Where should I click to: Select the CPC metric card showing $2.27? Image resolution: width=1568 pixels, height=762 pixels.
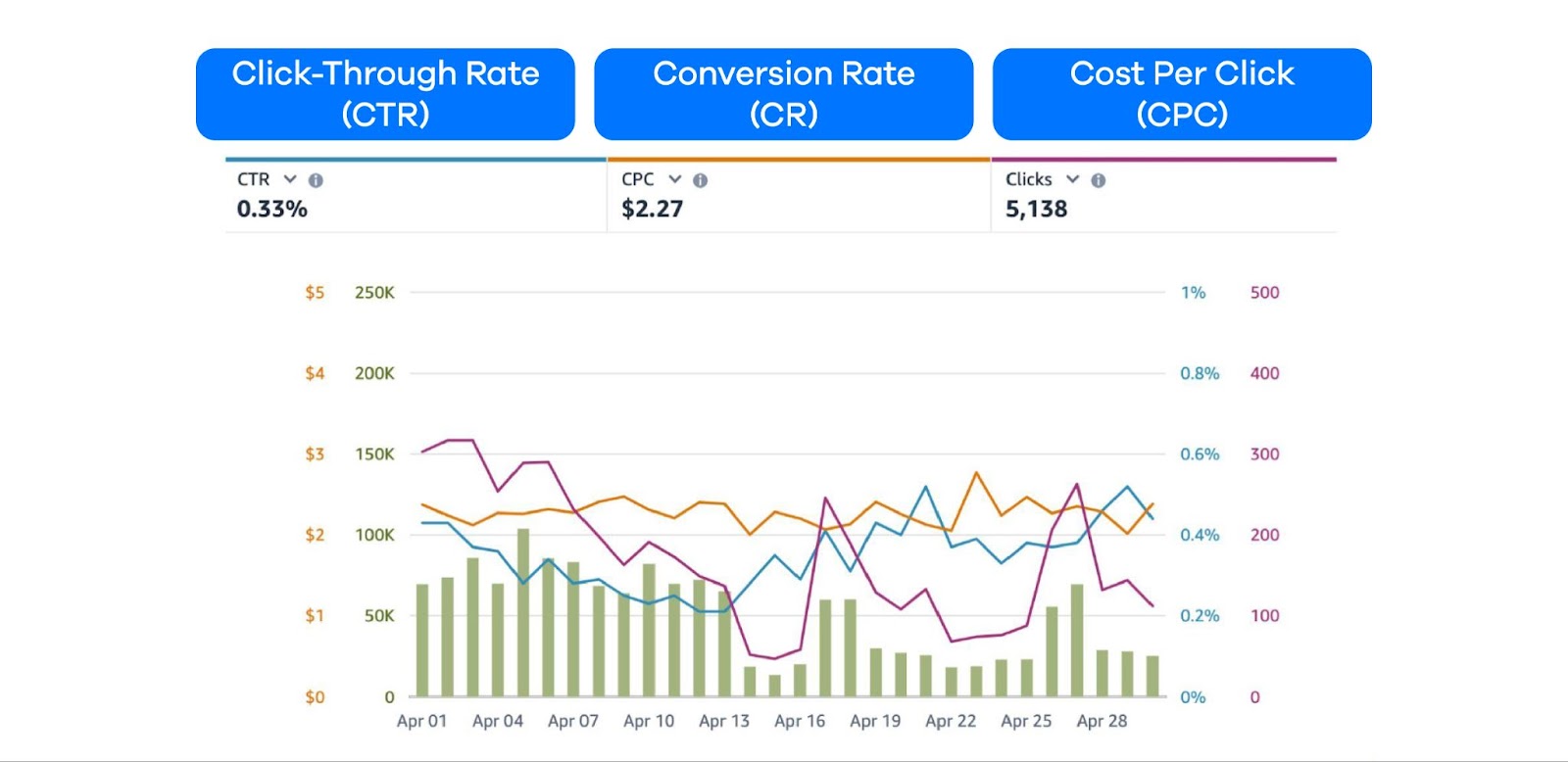[796, 194]
